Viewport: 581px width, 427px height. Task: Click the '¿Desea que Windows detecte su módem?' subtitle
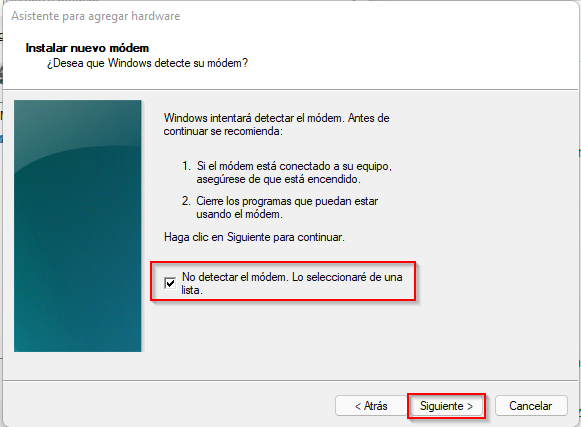[147, 63]
